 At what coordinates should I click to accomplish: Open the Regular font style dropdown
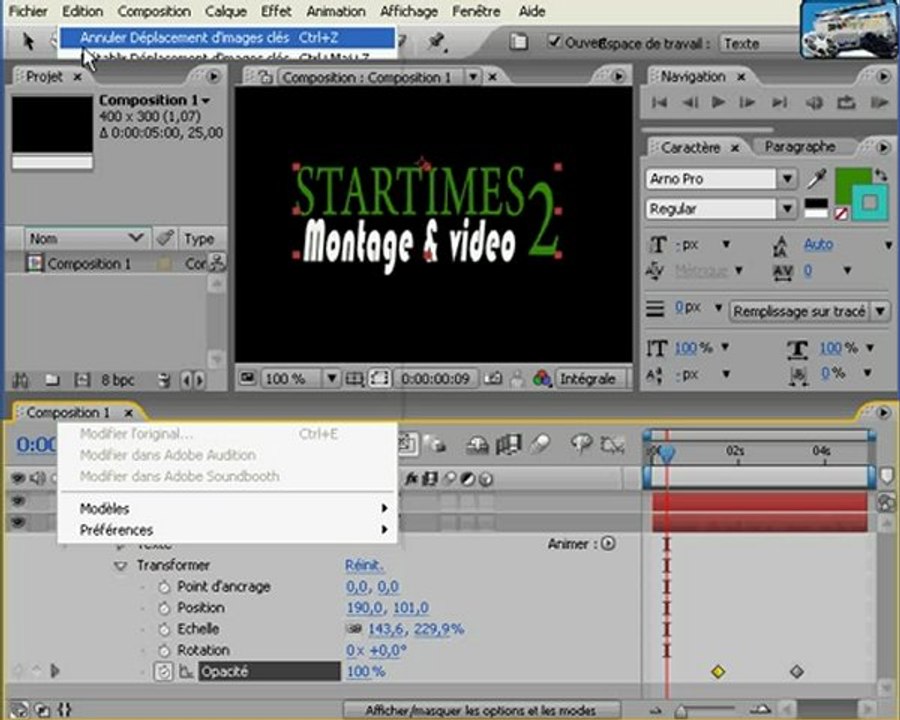(x=788, y=208)
